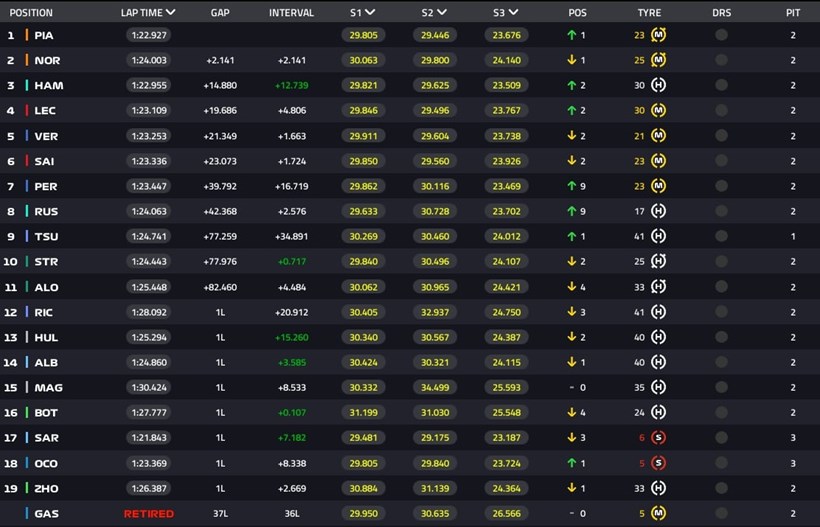
Task: Select driver VER in the standings
Action: (x=46, y=136)
